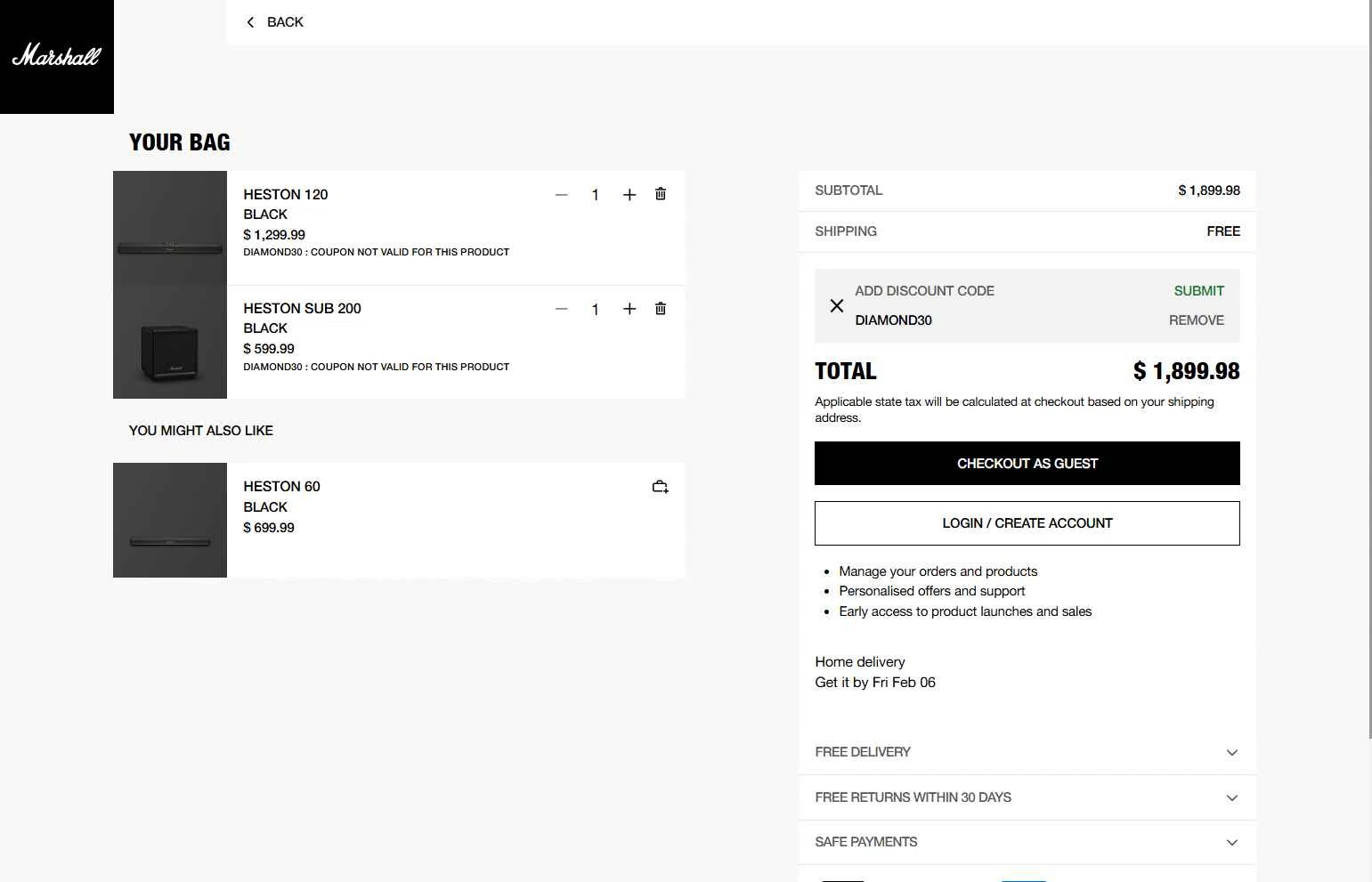The width and height of the screenshot is (1372, 882).
Task: Click the YOUR BAG heading
Action: (x=180, y=142)
